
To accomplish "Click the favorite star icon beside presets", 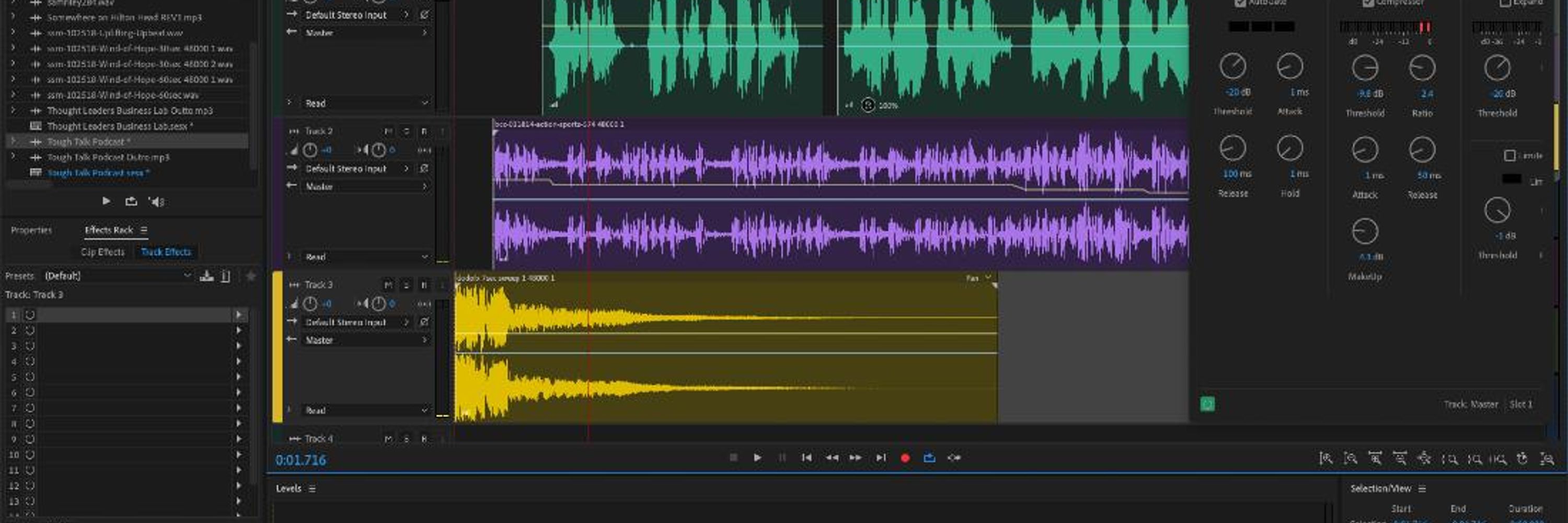I will [250, 276].
